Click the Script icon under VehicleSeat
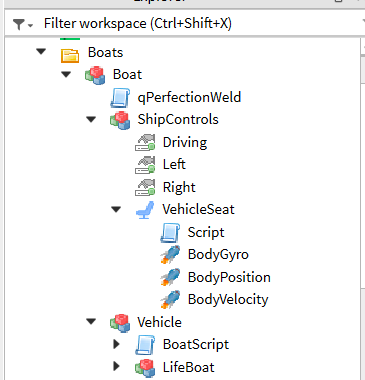This screenshot has height=380, width=365. 170,232
